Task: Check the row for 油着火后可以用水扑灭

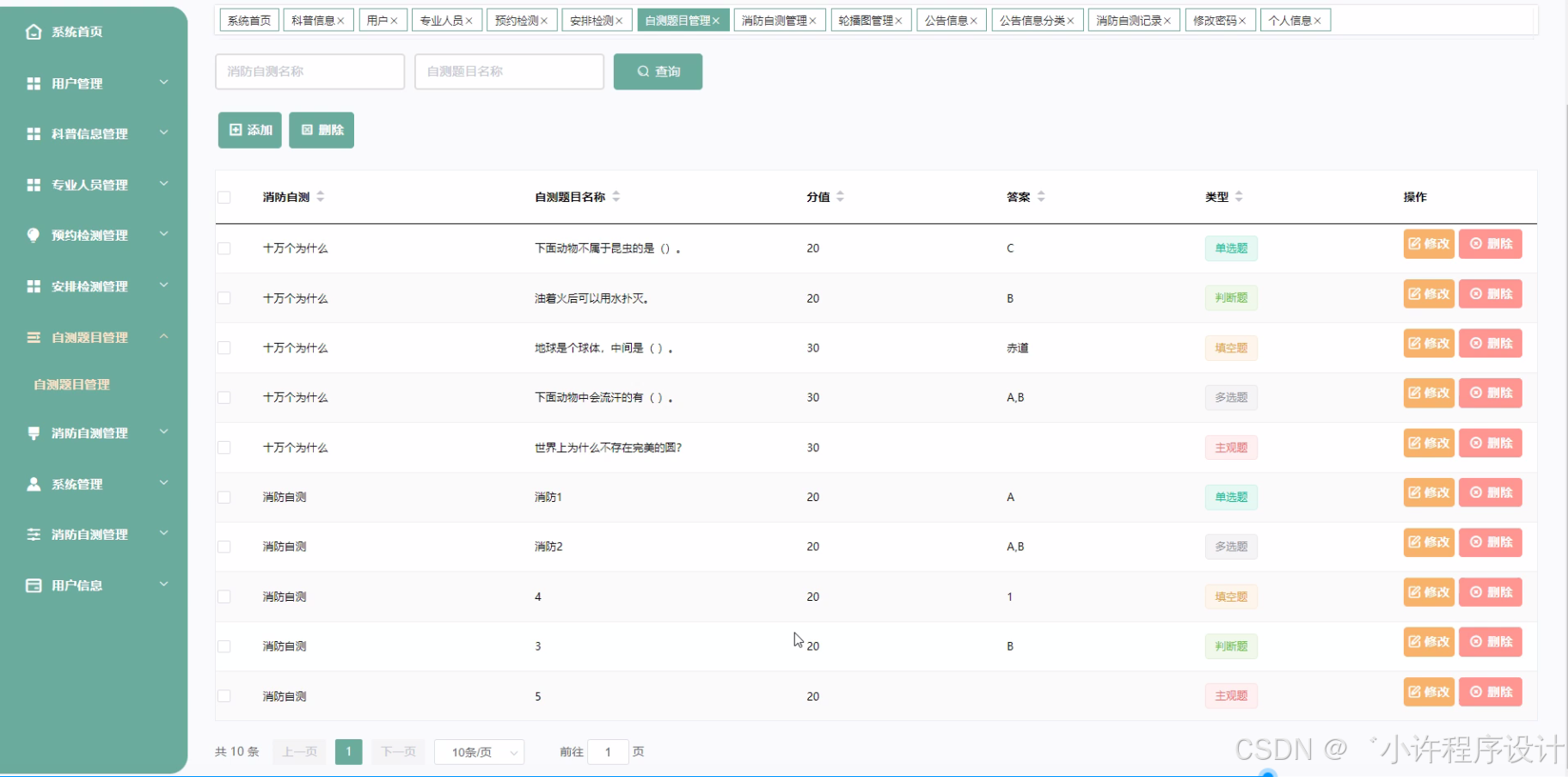Action: (x=224, y=298)
